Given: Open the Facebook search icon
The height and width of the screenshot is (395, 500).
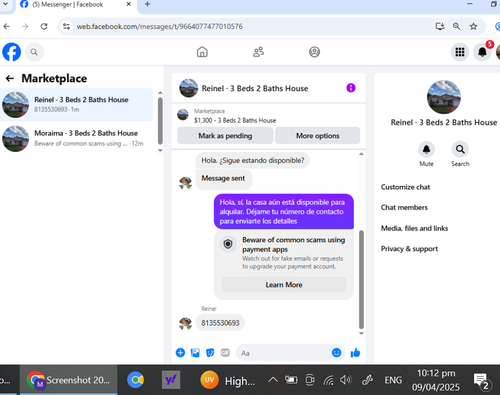Looking at the screenshot, I should pyautogui.click(x=34, y=52).
